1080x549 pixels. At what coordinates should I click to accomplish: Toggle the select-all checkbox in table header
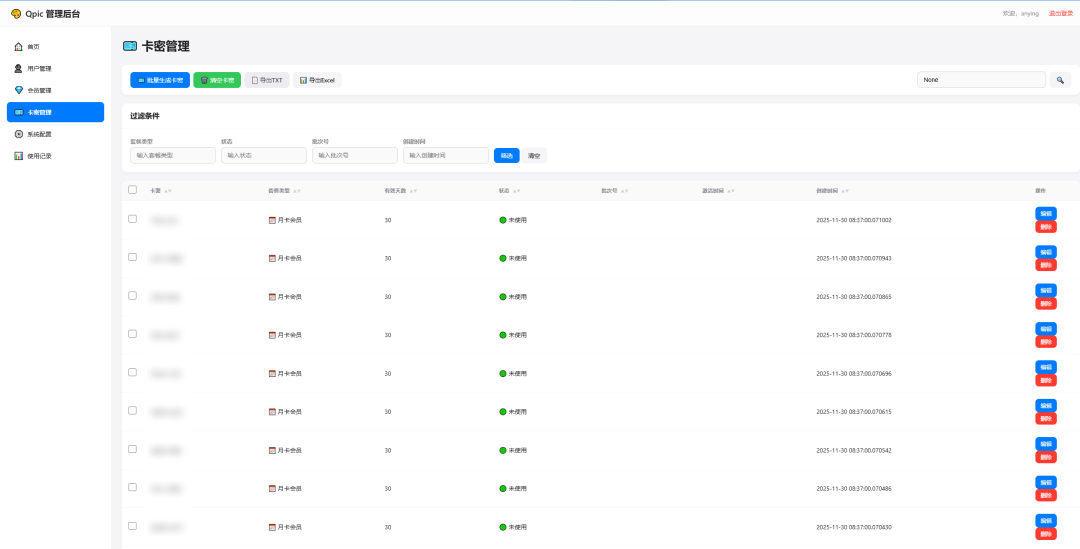tap(132, 190)
